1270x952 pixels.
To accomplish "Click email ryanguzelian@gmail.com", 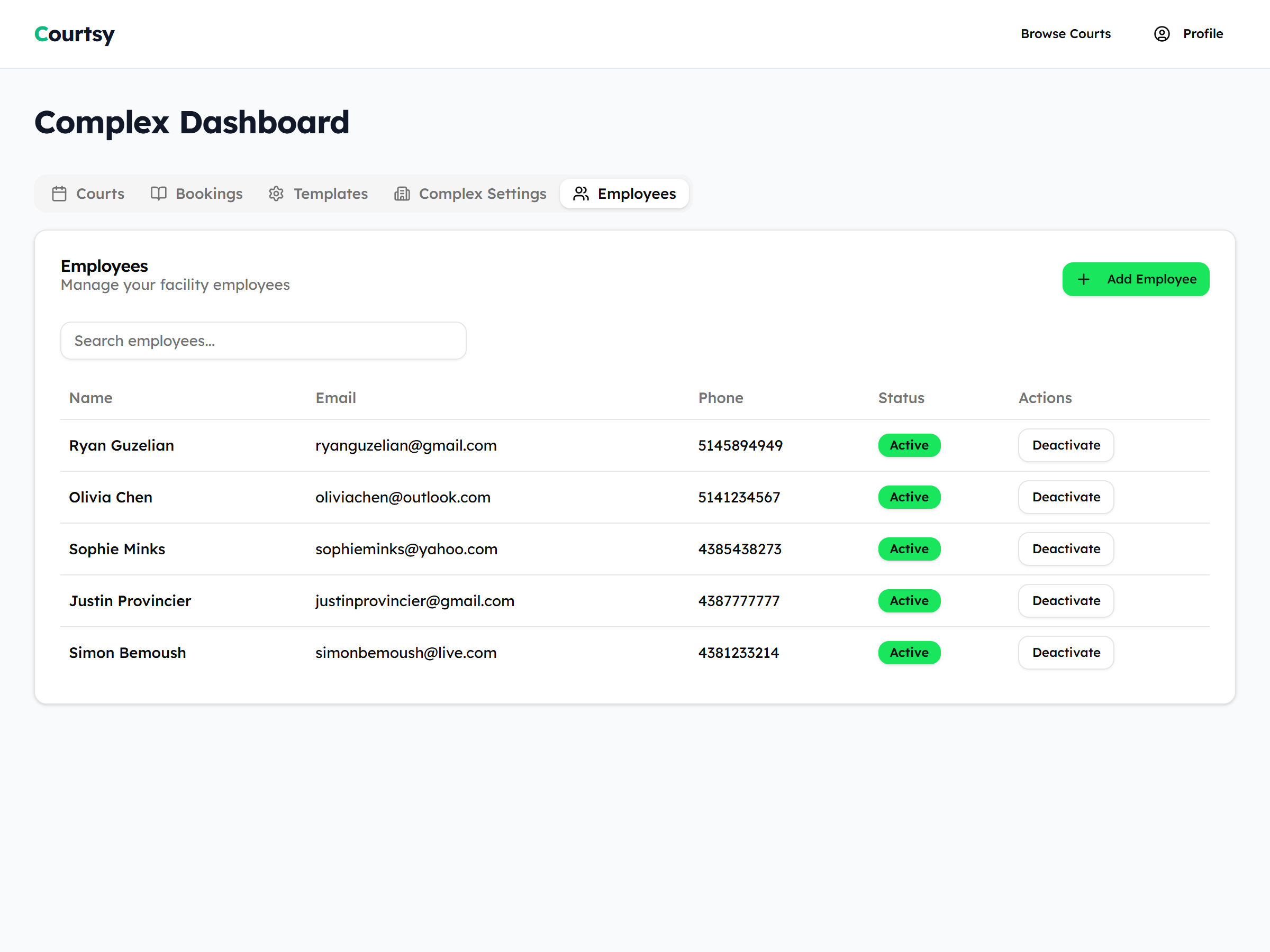I will point(406,446).
